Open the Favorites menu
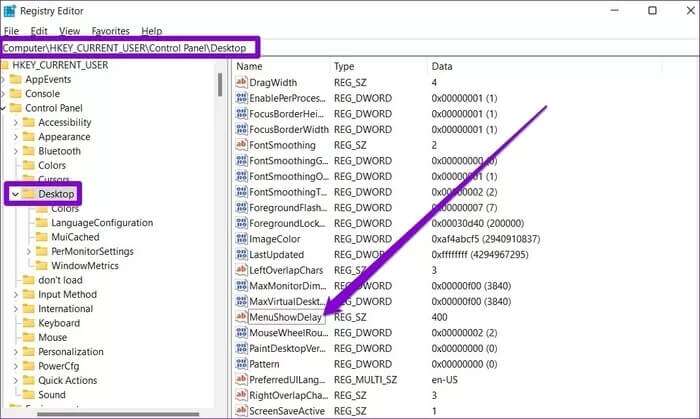This screenshot has height=419, width=700. click(x=110, y=31)
